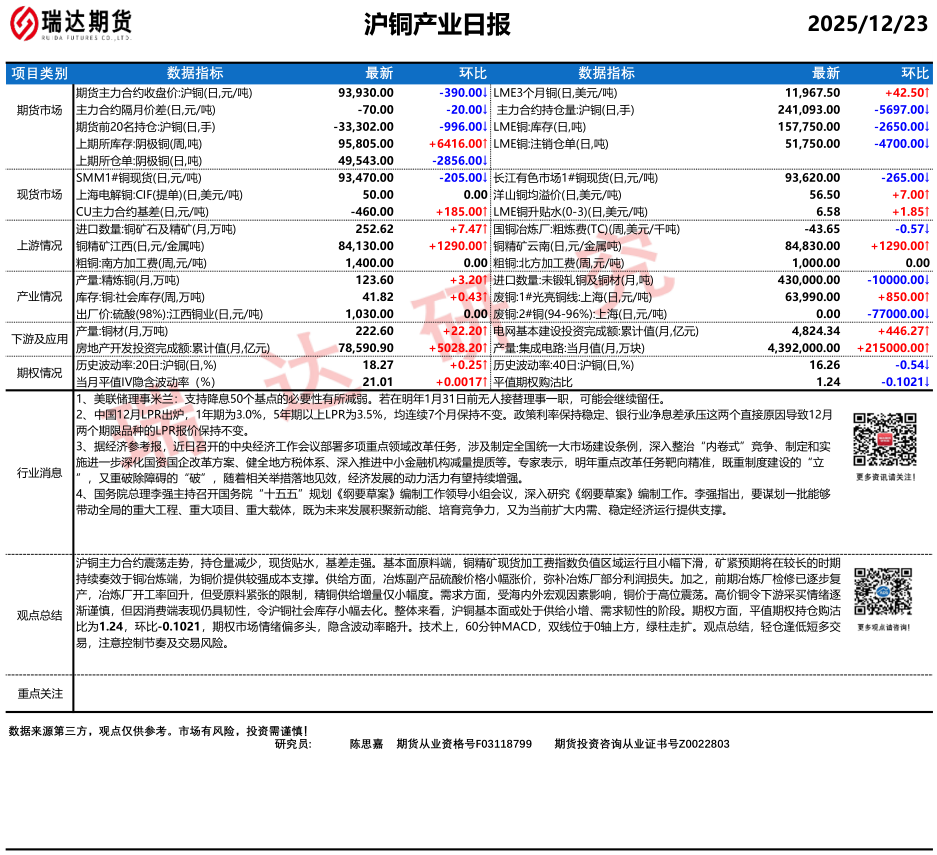Click the Ruida Futures logo icon

point(28,22)
